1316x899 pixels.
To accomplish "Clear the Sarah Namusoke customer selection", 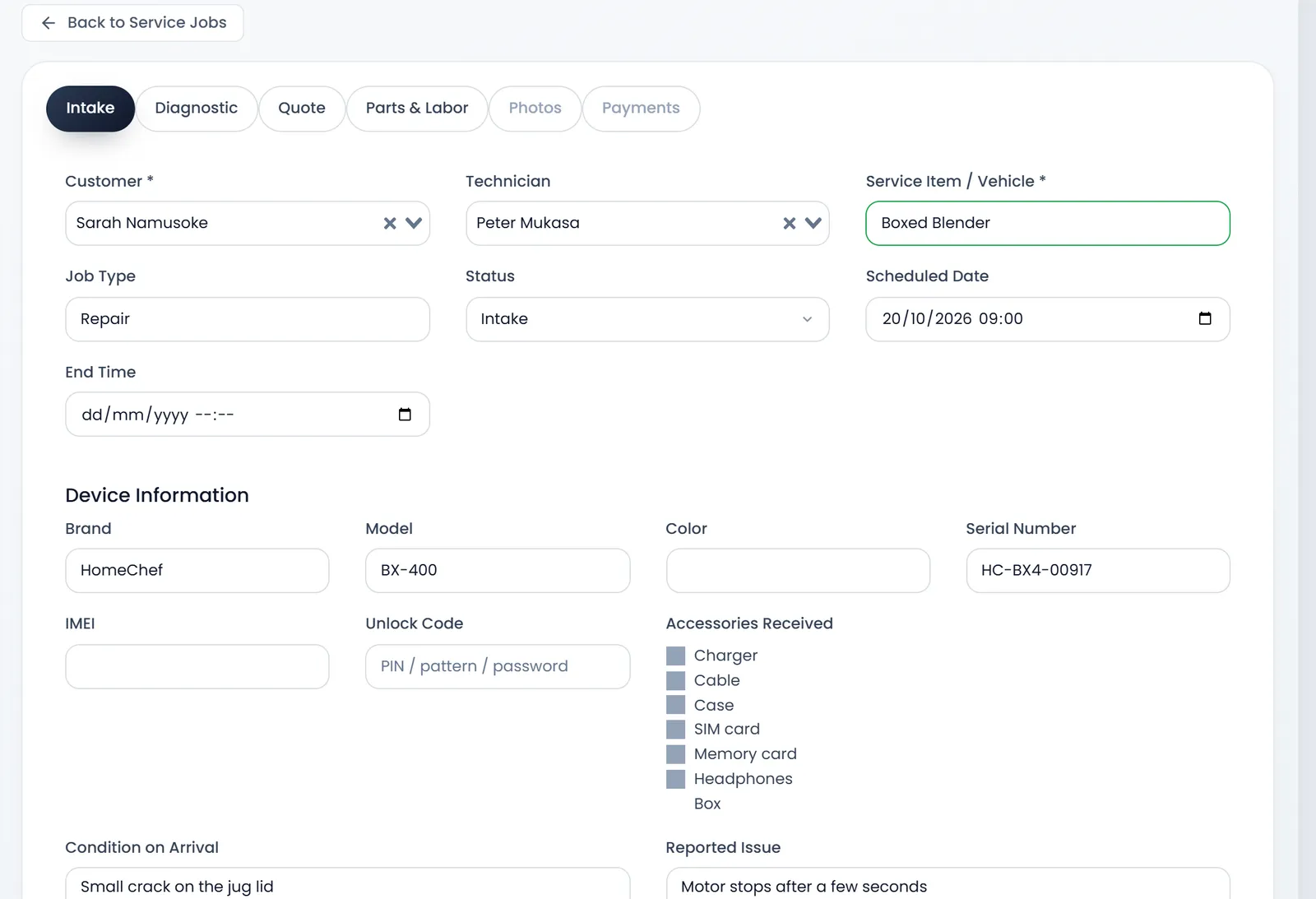I will pos(390,223).
